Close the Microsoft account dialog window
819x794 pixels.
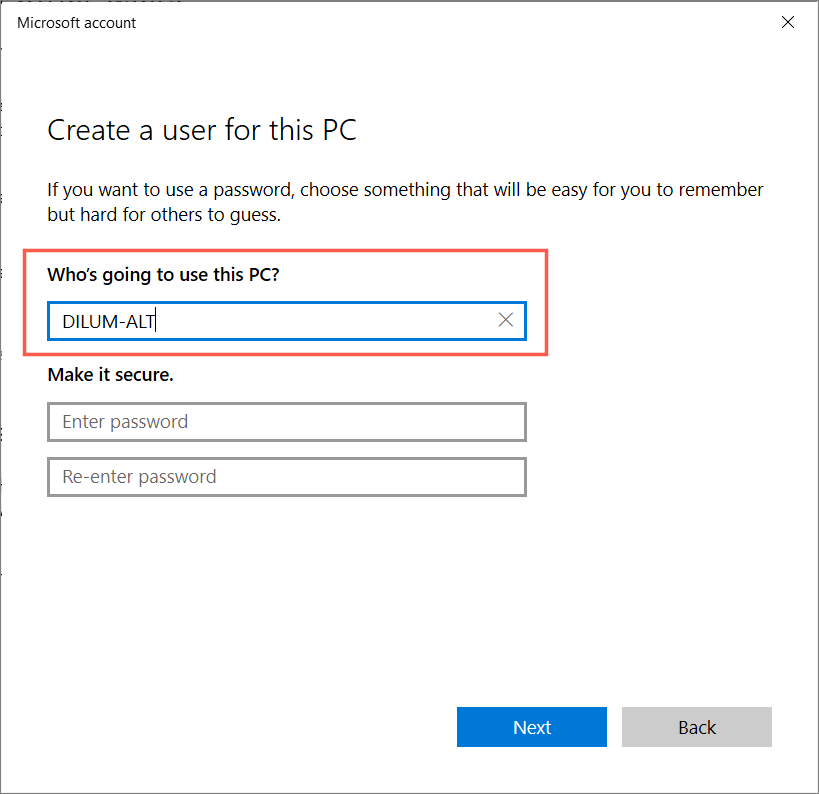point(788,22)
